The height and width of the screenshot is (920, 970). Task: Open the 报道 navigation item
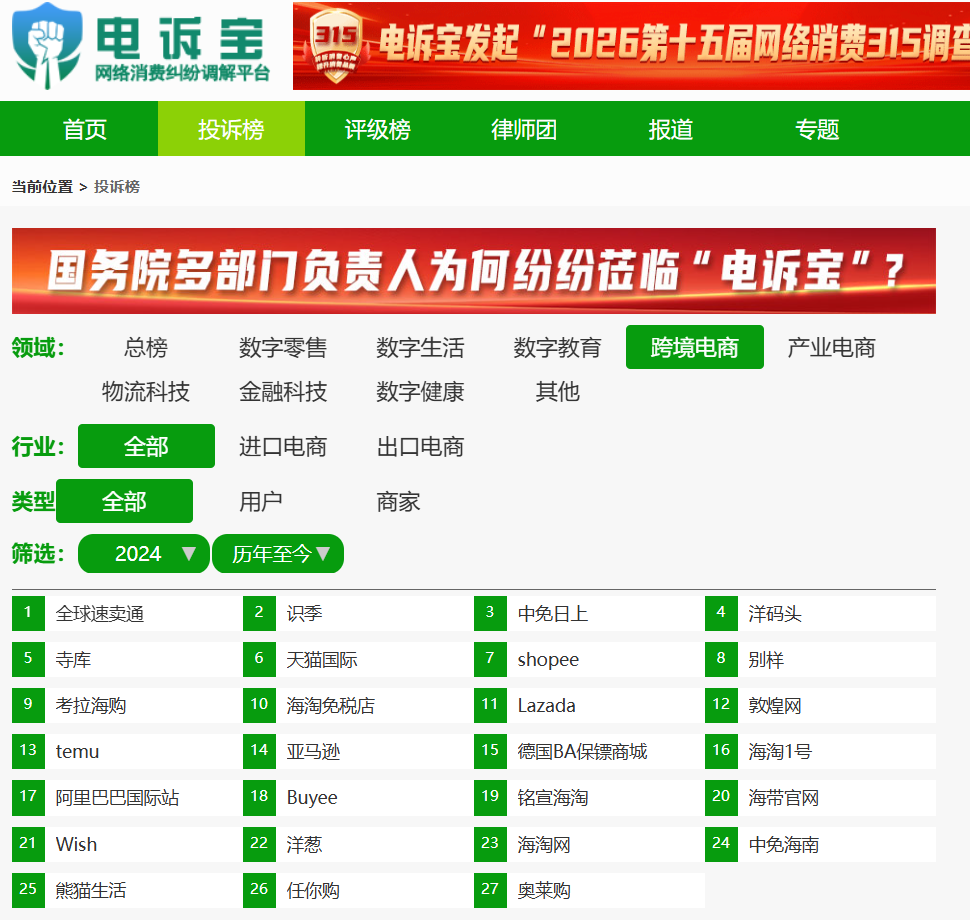click(x=671, y=129)
